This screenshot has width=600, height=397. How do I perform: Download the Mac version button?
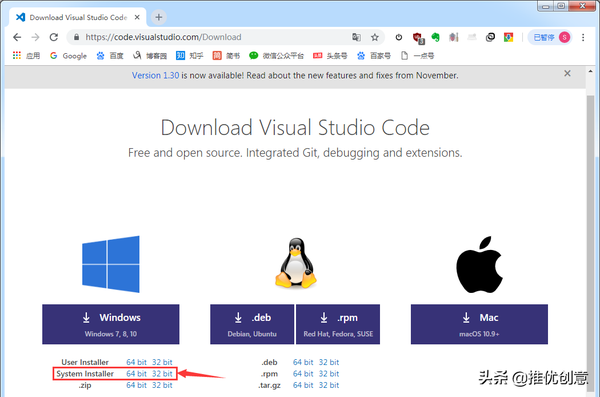pyautogui.click(x=479, y=324)
